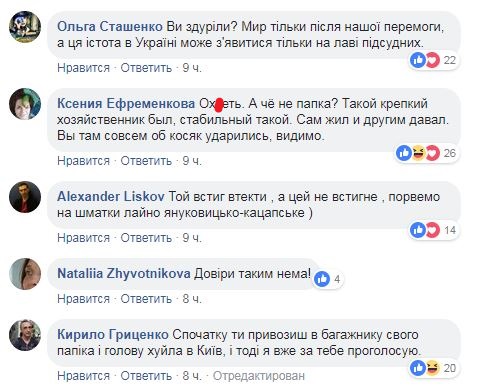Image resolution: width=480 pixels, height=391 pixels.
Task: Open the 8 ч. timestamp on Кирило's comment
Action: click(x=192, y=376)
